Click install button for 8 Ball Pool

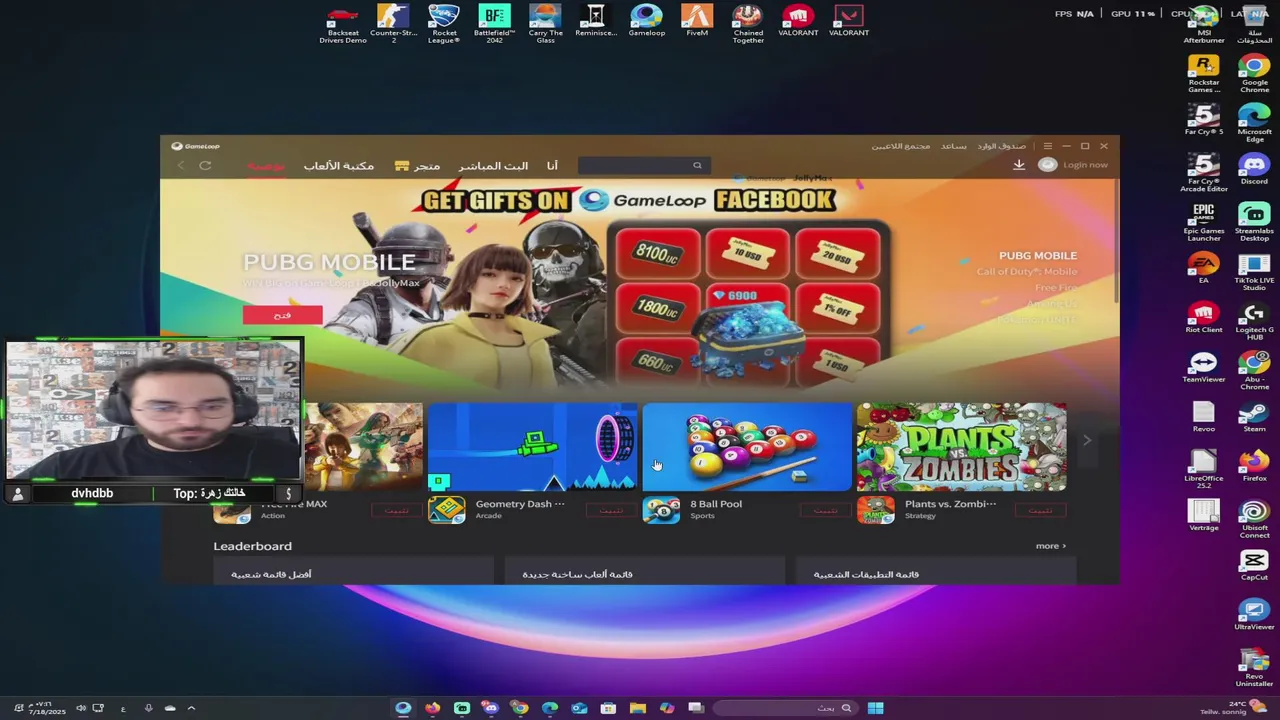pyautogui.click(x=825, y=511)
